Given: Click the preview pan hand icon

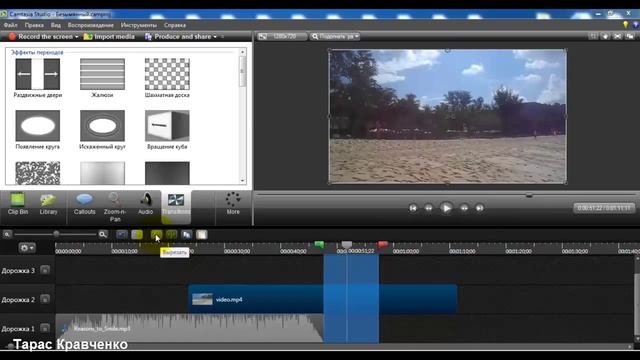Looking at the screenshot, I should coord(605,36).
